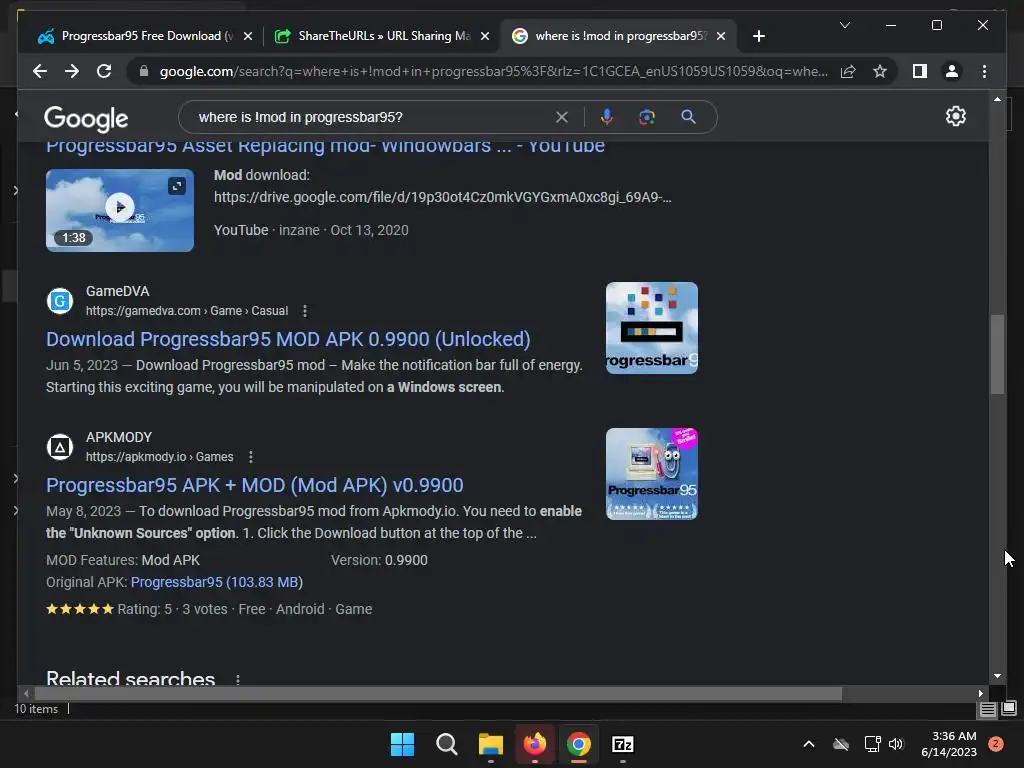Click the scroll up arrow

point(997,99)
